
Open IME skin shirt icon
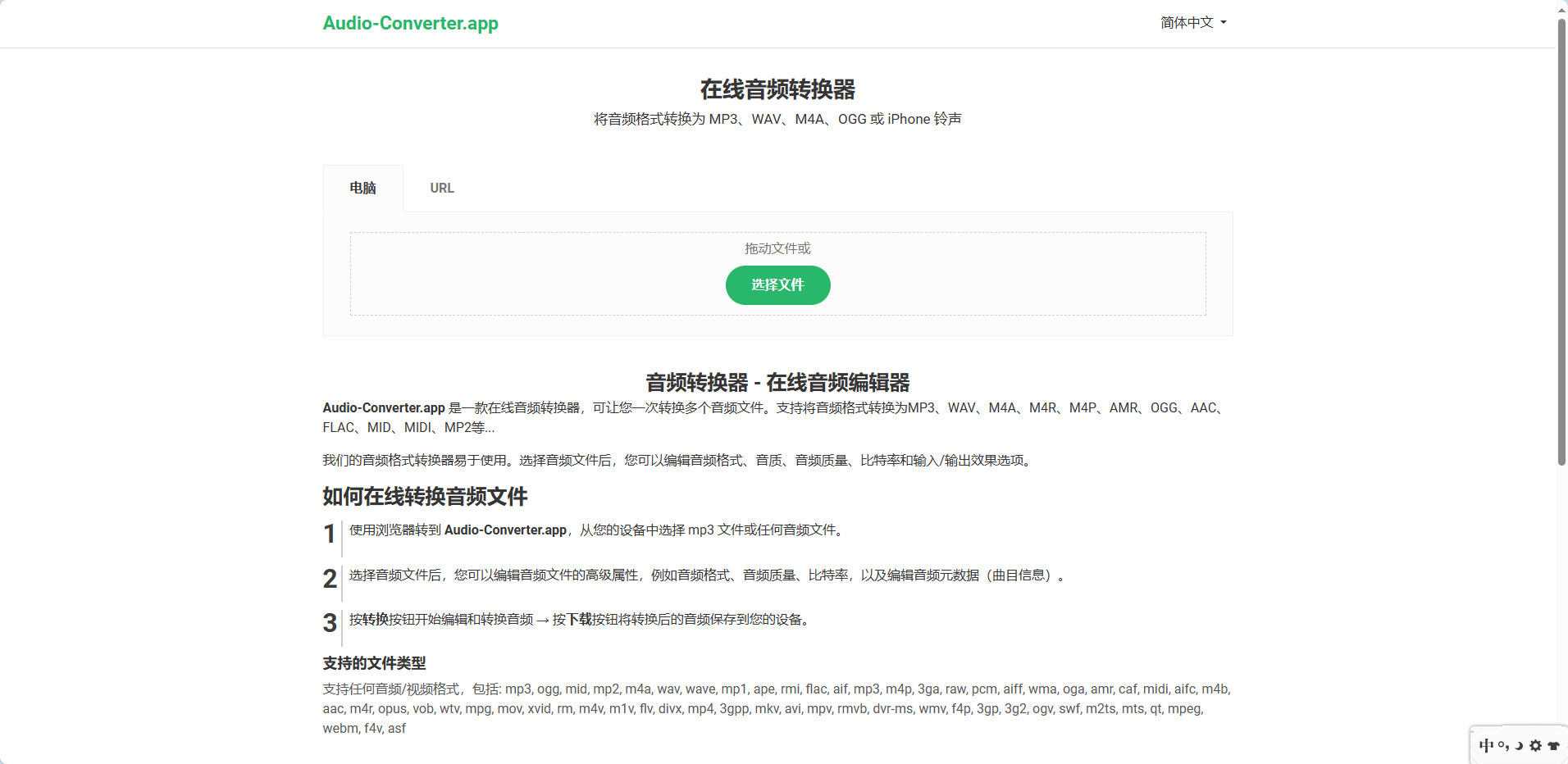coord(1553,745)
